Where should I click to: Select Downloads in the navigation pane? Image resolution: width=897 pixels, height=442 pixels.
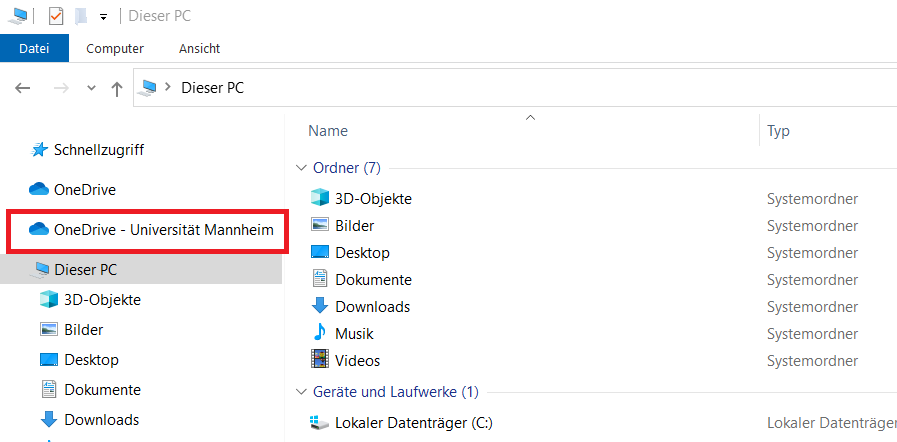[x=101, y=420]
